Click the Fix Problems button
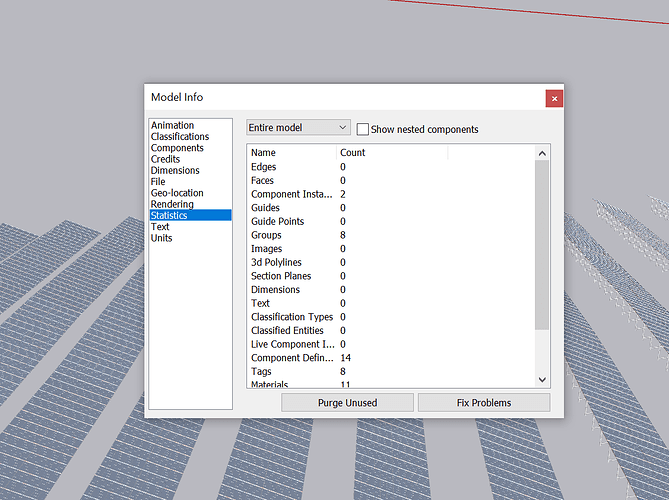This screenshot has width=669, height=500. point(484,403)
